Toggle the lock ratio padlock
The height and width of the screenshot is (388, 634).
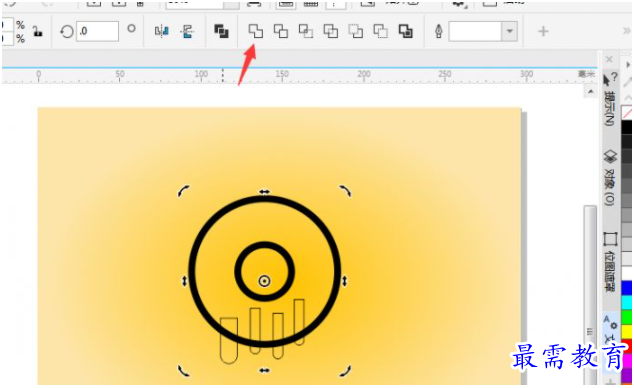(38, 32)
